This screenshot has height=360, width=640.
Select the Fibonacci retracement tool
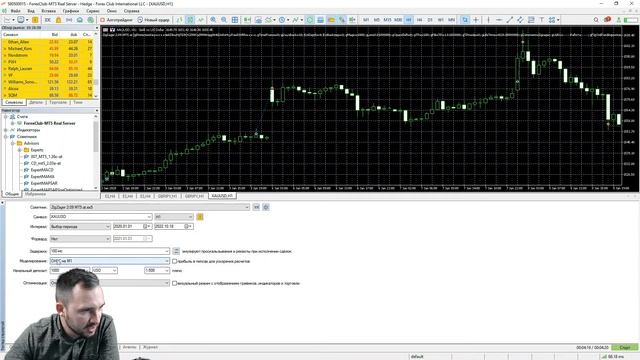pos(531,20)
